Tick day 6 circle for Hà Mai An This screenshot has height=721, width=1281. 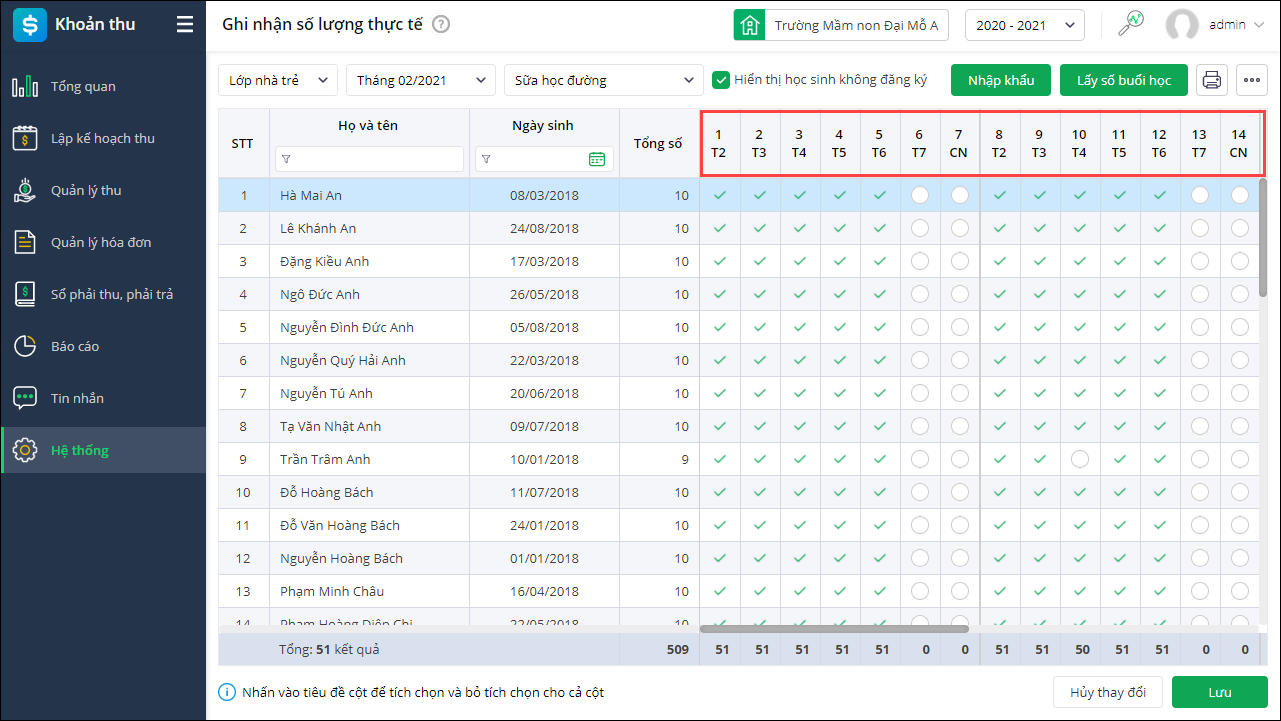(919, 196)
